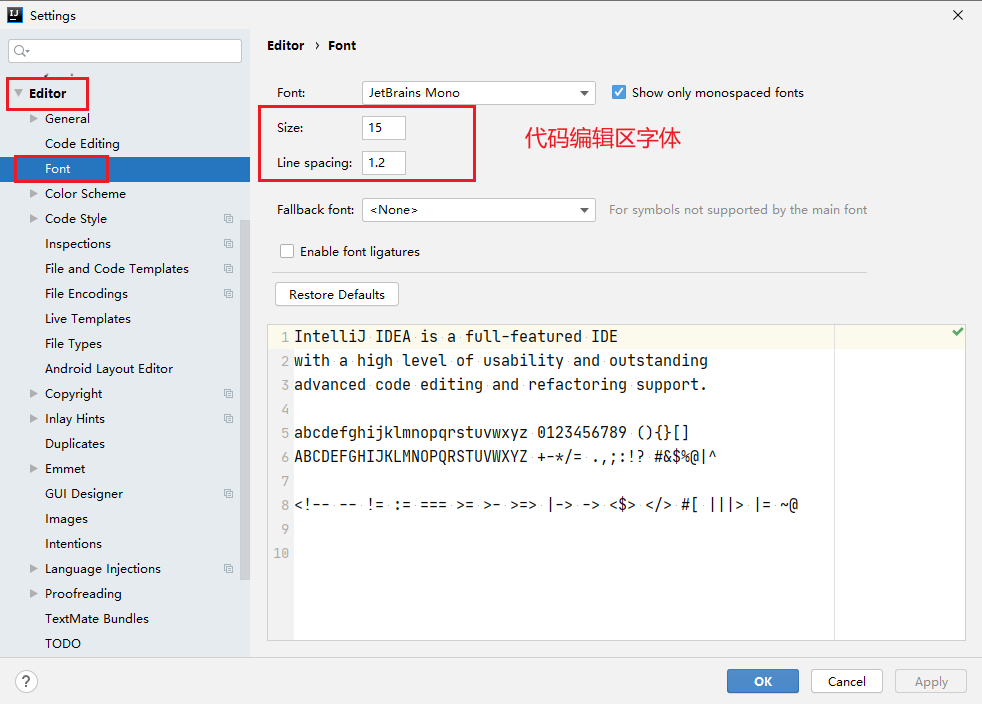Click the Editor breadcrumb link
The height and width of the screenshot is (704, 982).
286,46
